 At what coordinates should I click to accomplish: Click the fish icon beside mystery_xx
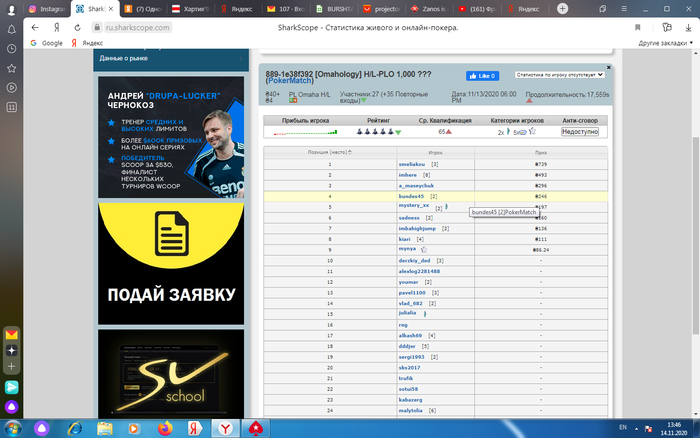[446, 207]
